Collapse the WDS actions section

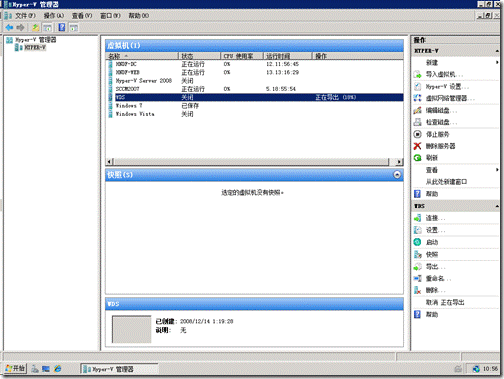(x=497, y=206)
